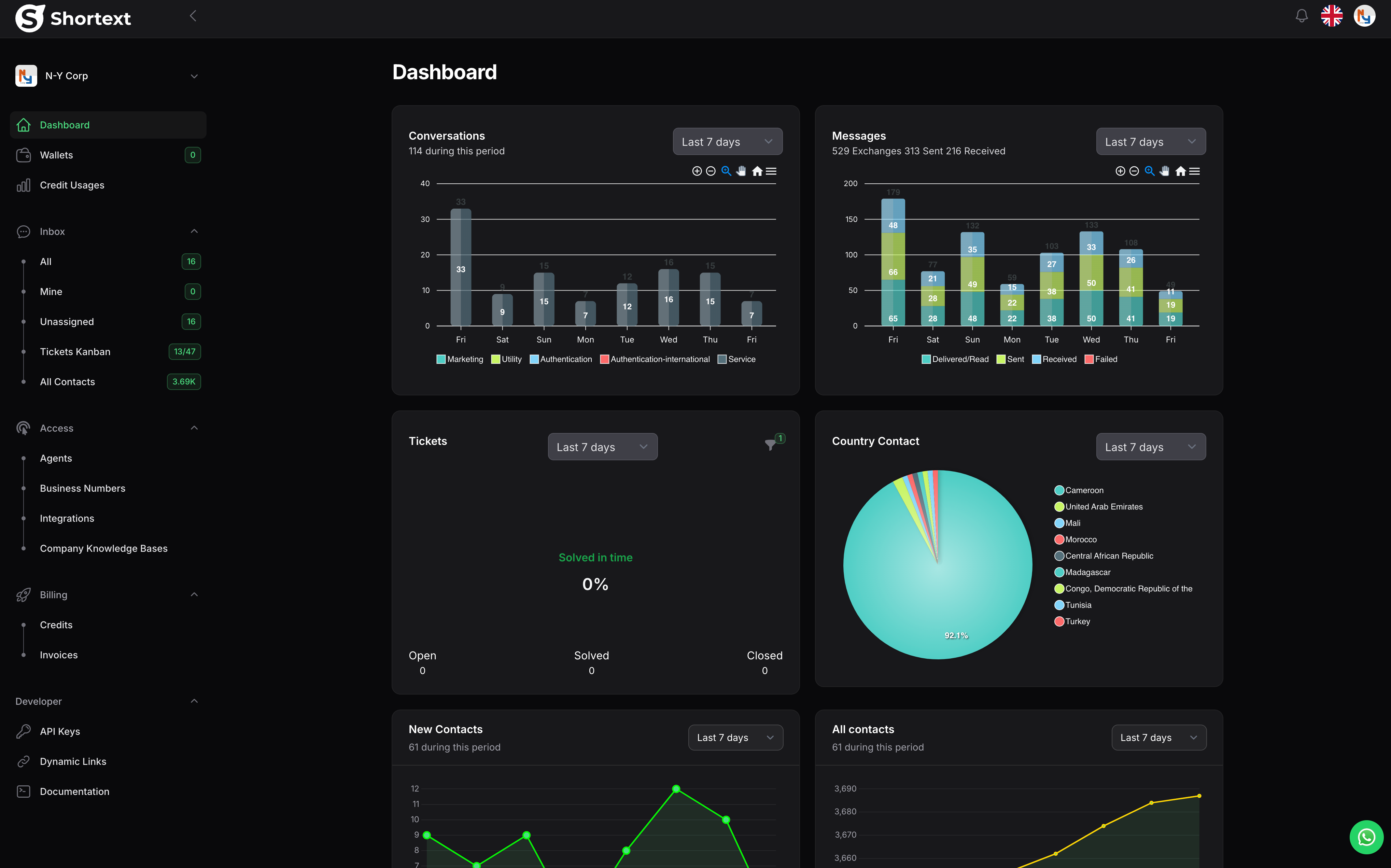The image size is (1391, 868).
Task: Open the notifications bell
Action: coord(1301,16)
